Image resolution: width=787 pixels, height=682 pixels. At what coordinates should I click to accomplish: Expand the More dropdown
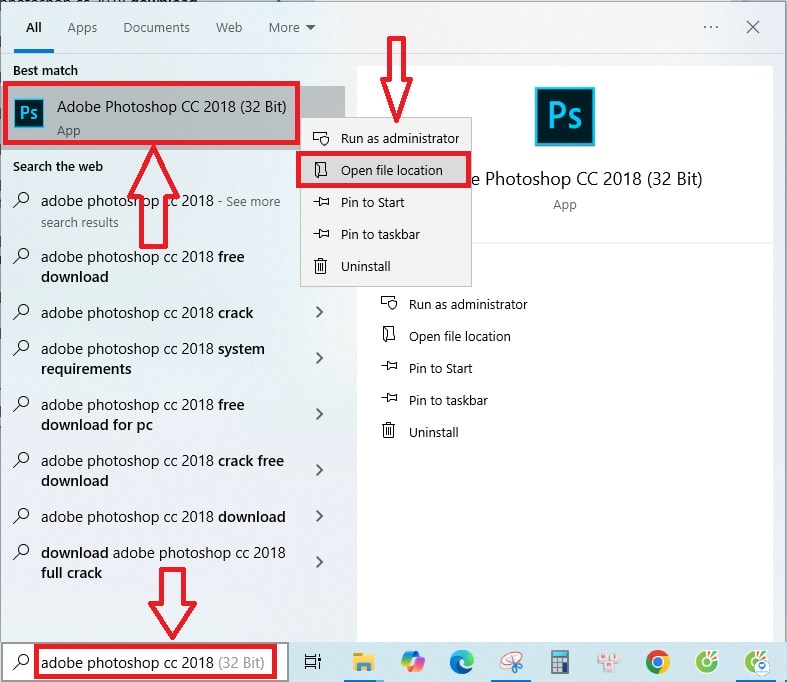(292, 28)
